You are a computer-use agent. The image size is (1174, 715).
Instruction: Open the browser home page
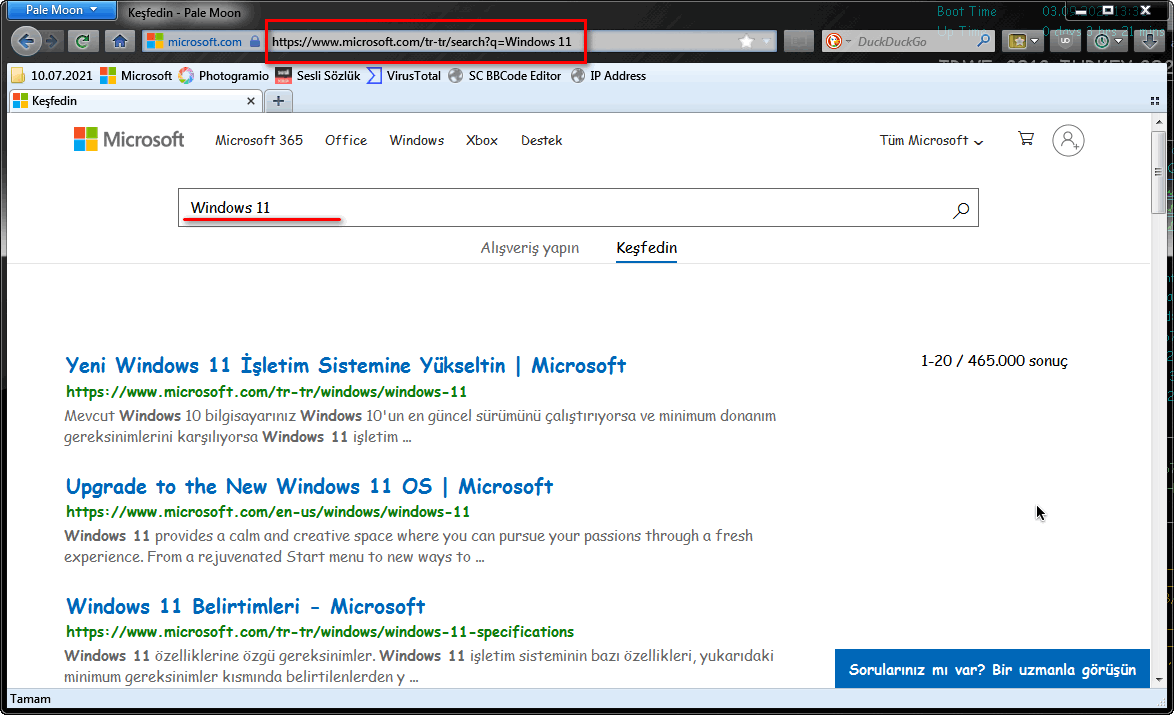pos(120,41)
